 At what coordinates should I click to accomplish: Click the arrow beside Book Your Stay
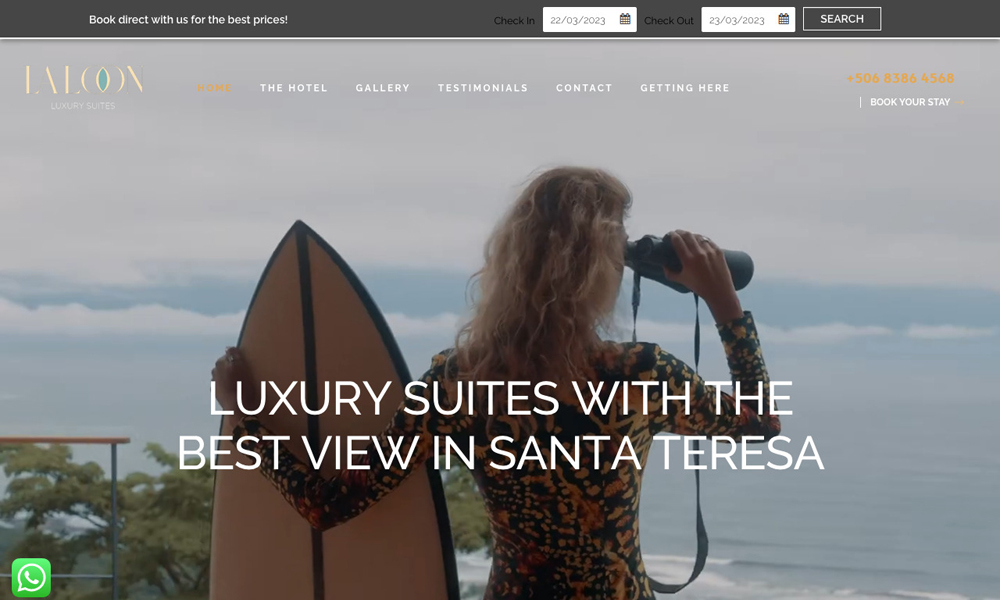(x=959, y=102)
